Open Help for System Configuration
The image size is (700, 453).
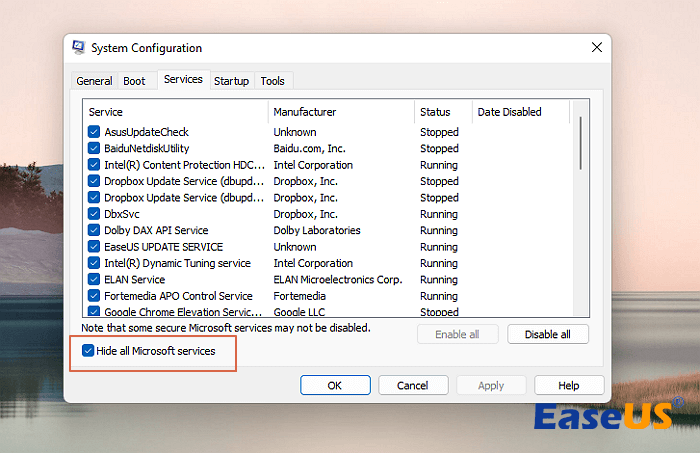coord(568,385)
